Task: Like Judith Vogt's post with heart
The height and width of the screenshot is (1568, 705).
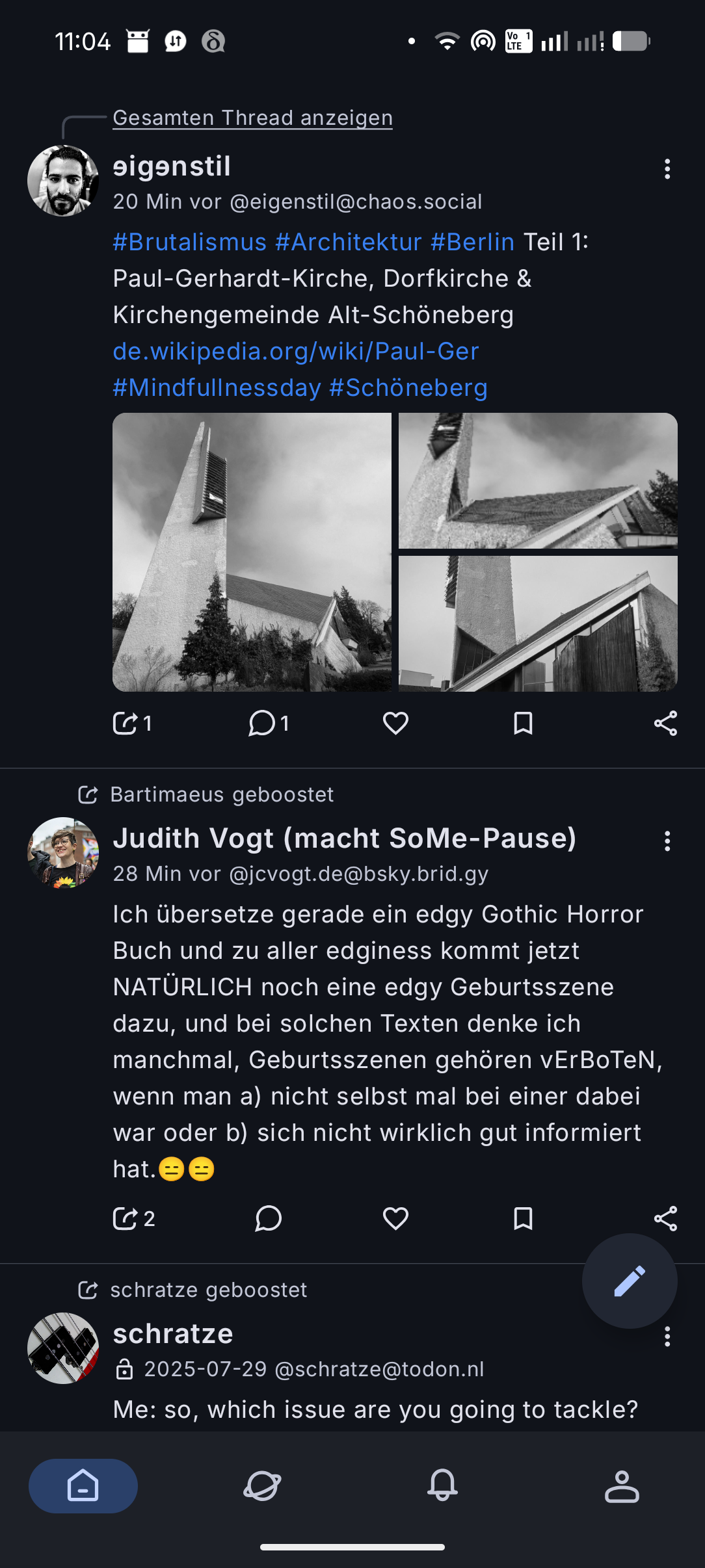Action: 395,1218
